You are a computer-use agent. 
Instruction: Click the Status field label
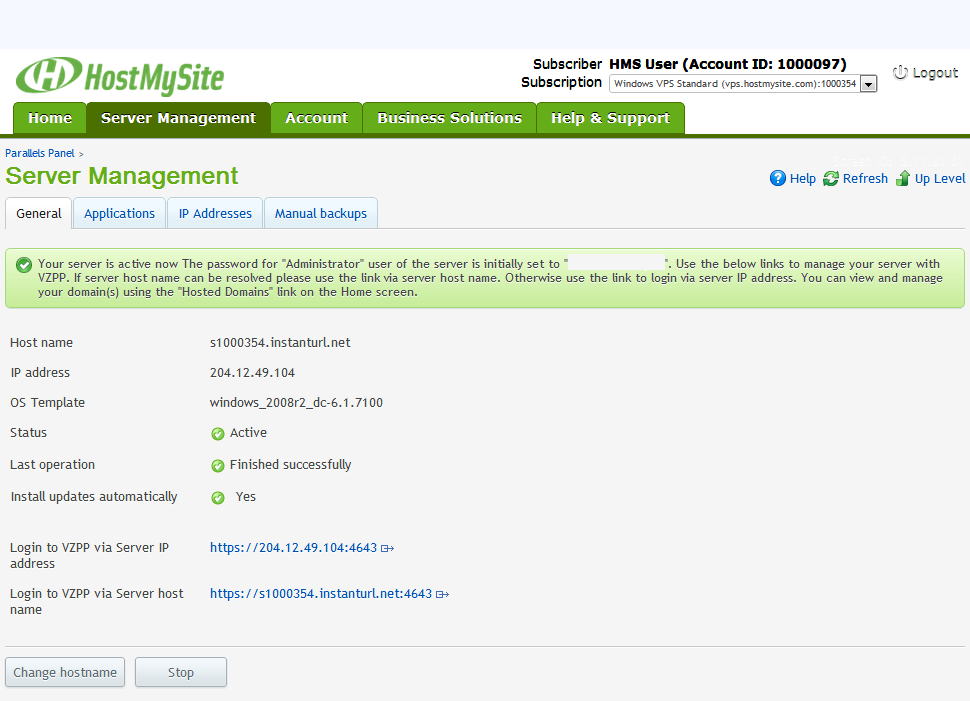(x=28, y=432)
